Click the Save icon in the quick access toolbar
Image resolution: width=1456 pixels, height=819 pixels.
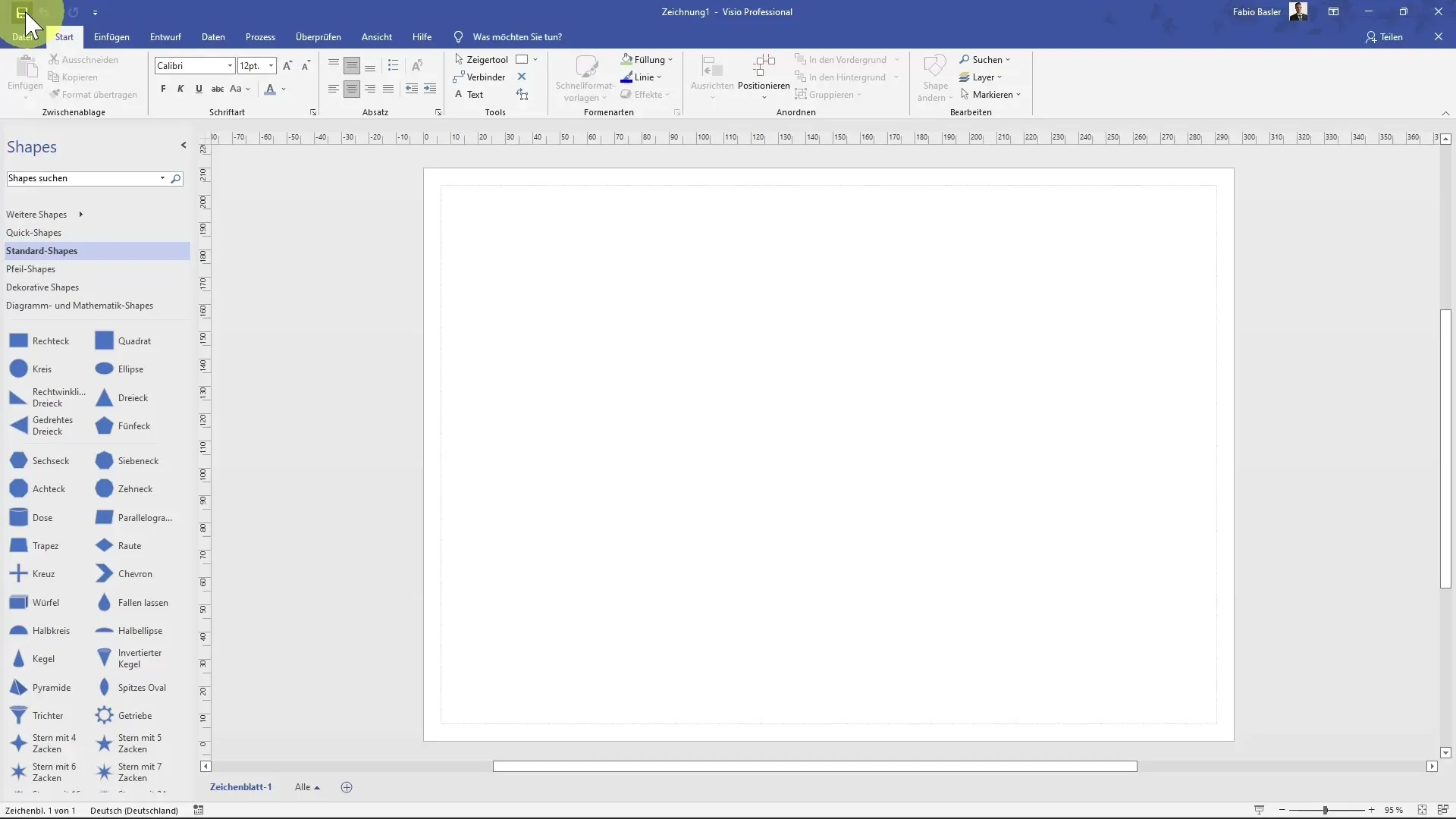21,12
